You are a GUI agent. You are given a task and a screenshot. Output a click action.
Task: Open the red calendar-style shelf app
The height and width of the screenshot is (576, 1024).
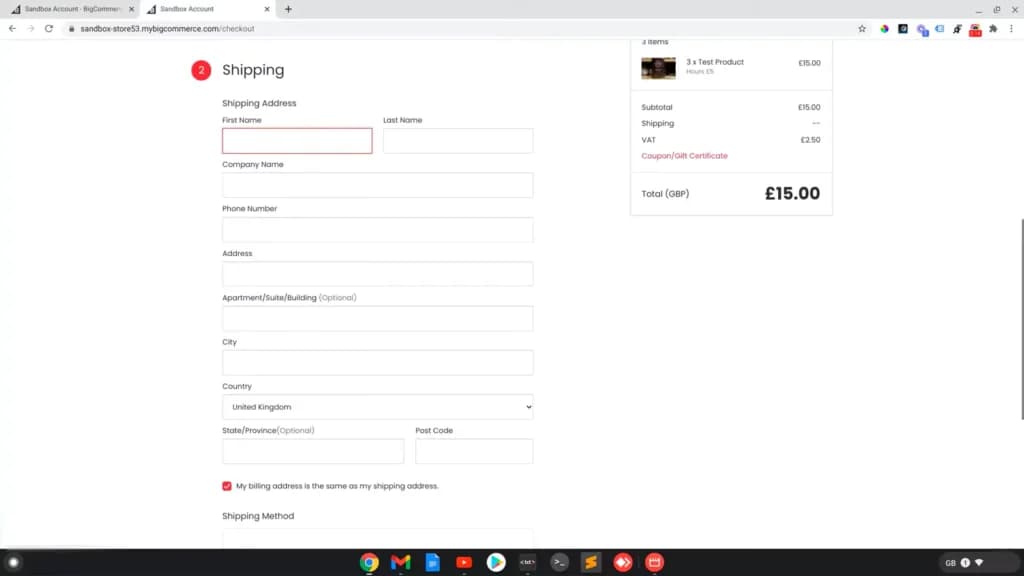click(x=654, y=562)
